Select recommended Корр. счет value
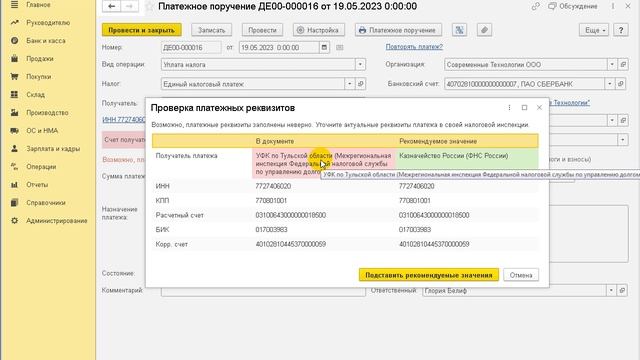The width and height of the screenshot is (640, 360). (434, 244)
